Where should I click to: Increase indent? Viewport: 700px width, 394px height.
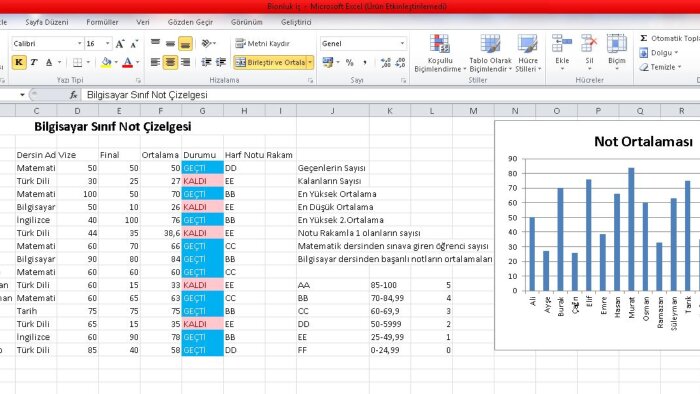[221, 62]
